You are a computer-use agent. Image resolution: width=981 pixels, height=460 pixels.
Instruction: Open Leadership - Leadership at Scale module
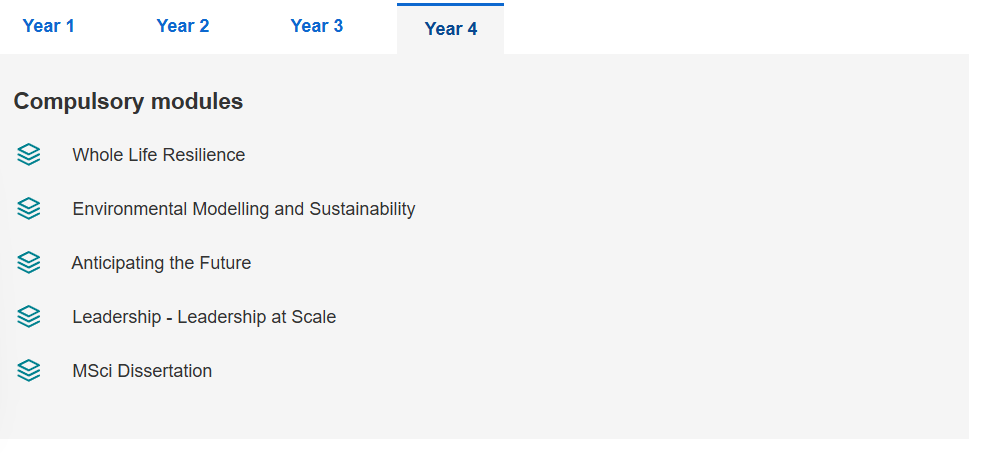click(x=204, y=317)
